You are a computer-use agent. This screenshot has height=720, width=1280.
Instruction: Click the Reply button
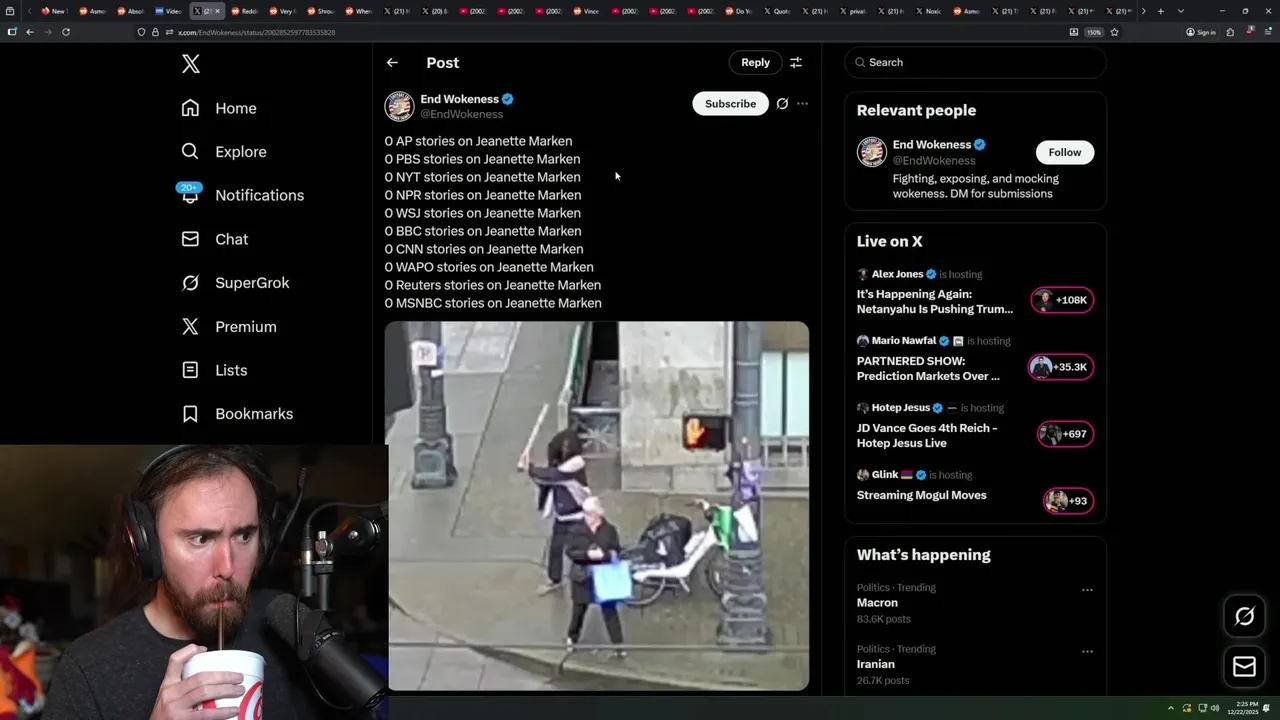pos(755,62)
